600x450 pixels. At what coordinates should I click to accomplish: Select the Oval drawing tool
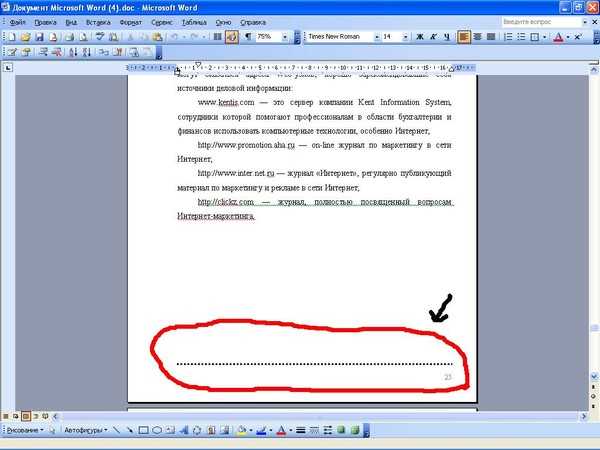(x=157, y=430)
